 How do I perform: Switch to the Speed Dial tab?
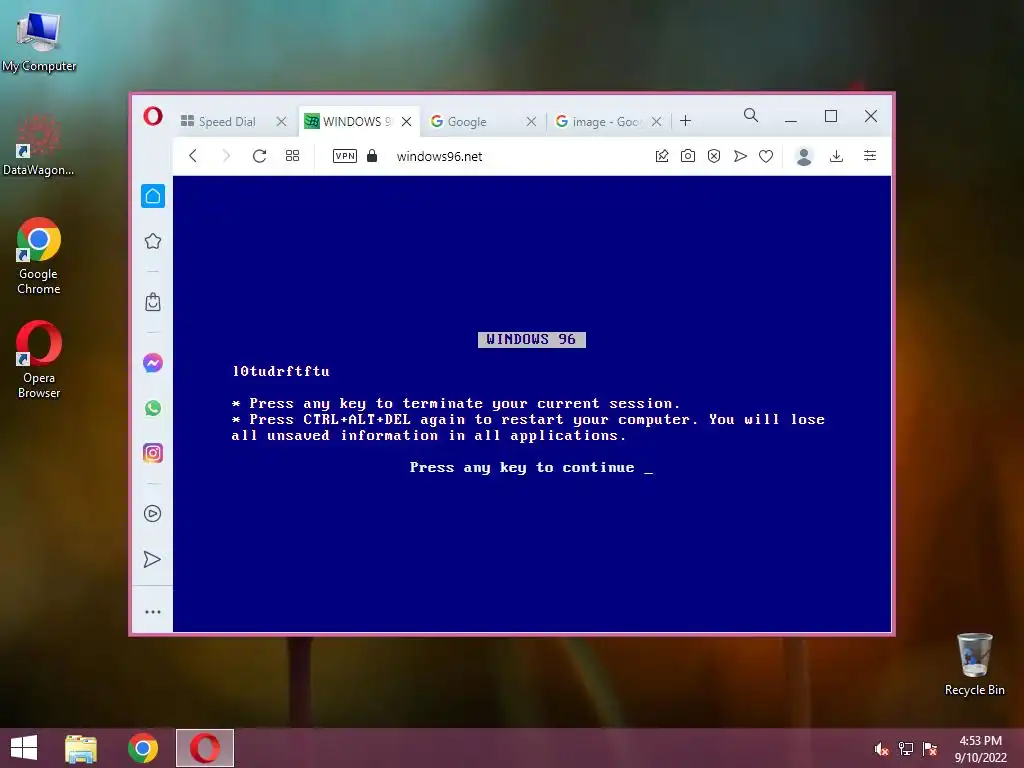click(227, 121)
